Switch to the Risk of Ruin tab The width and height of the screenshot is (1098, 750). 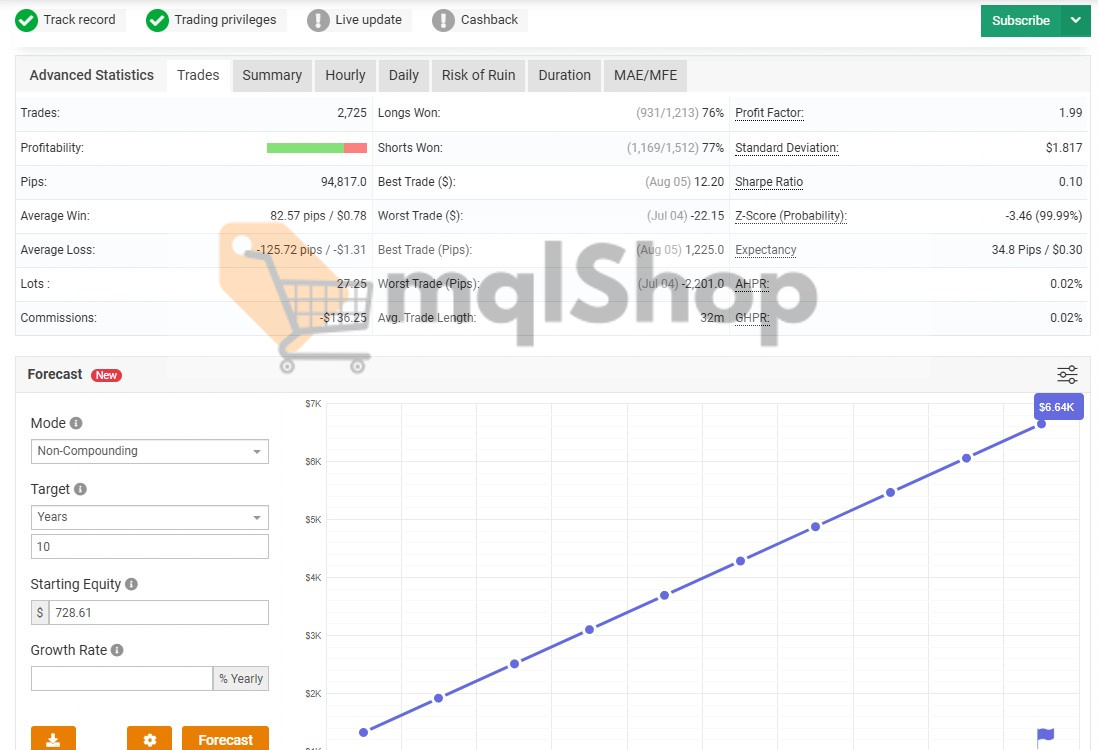coord(477,75)
